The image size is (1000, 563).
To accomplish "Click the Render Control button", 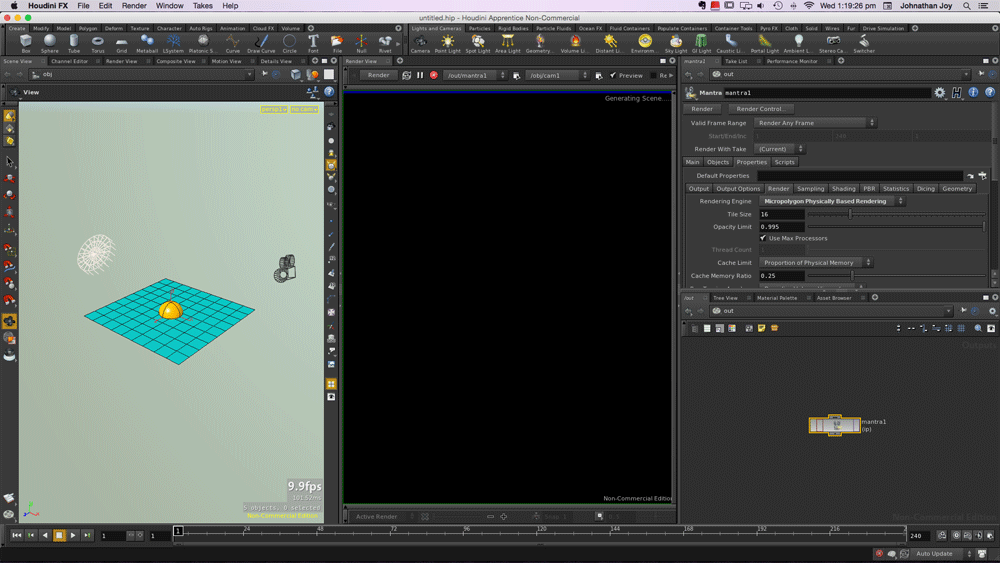I will click(759, 109).
